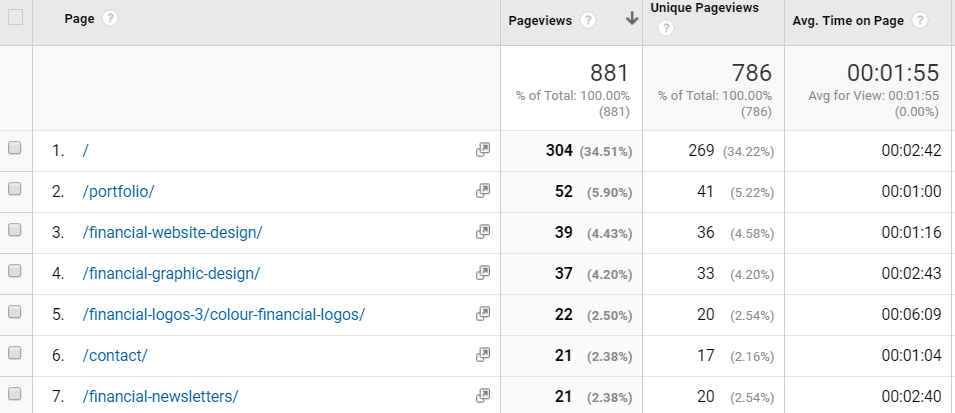Viewport: 955px width, 413px height.
Task: Select the 39 pageviews cell
Action: (x=564, y=232)
